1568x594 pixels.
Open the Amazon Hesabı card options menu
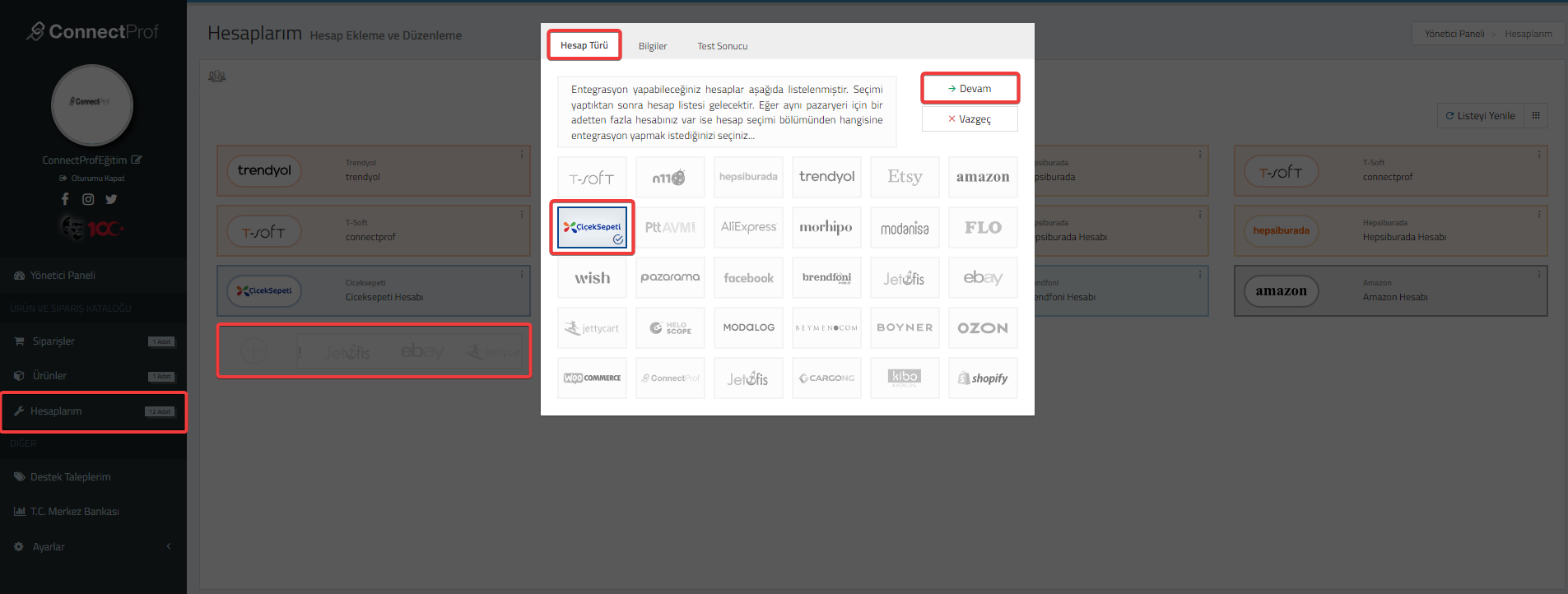1539,275
